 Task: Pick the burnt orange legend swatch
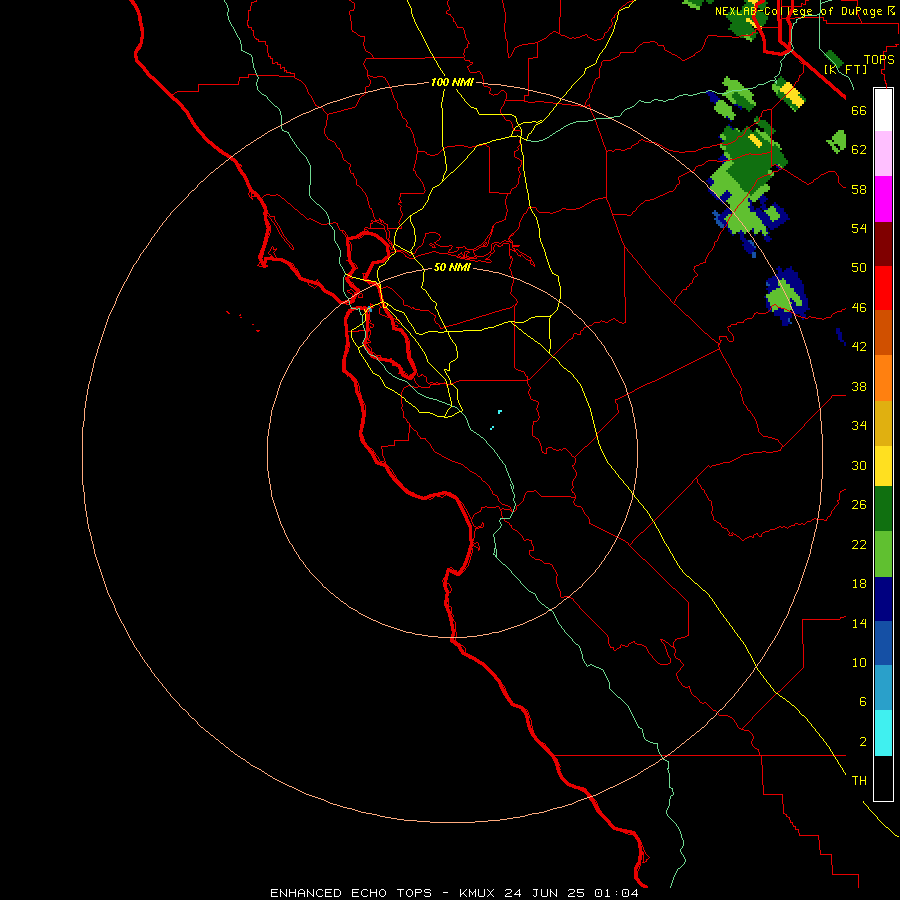pyautogui.click(x=883, y=332)
